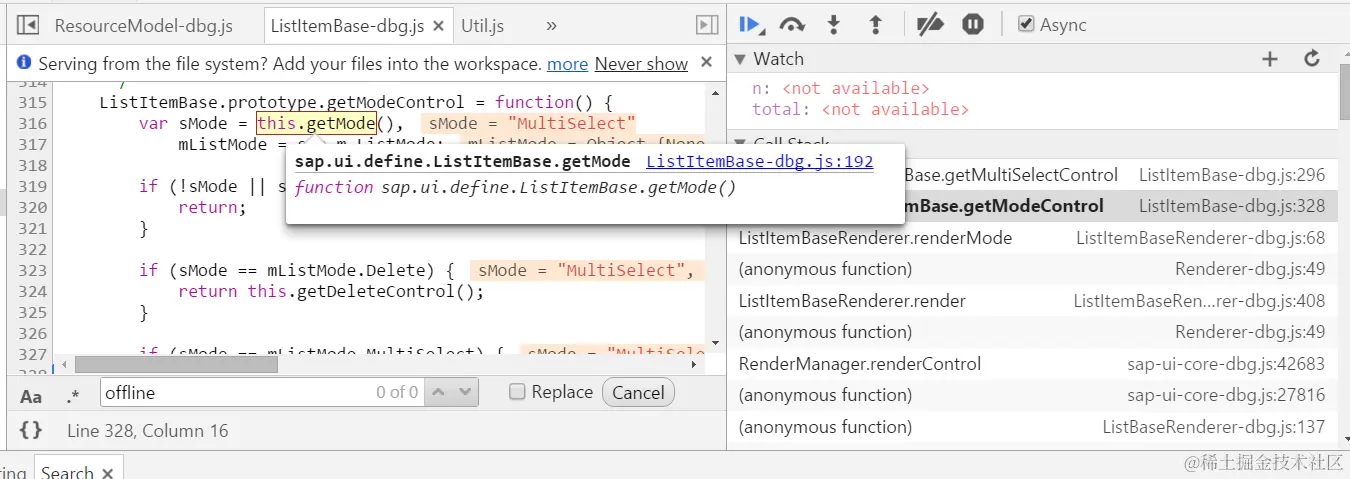Switch to the ListItemBase-dbg.js tab
The height and width of the screenshot is (479, 1350).
coord(347,26)
